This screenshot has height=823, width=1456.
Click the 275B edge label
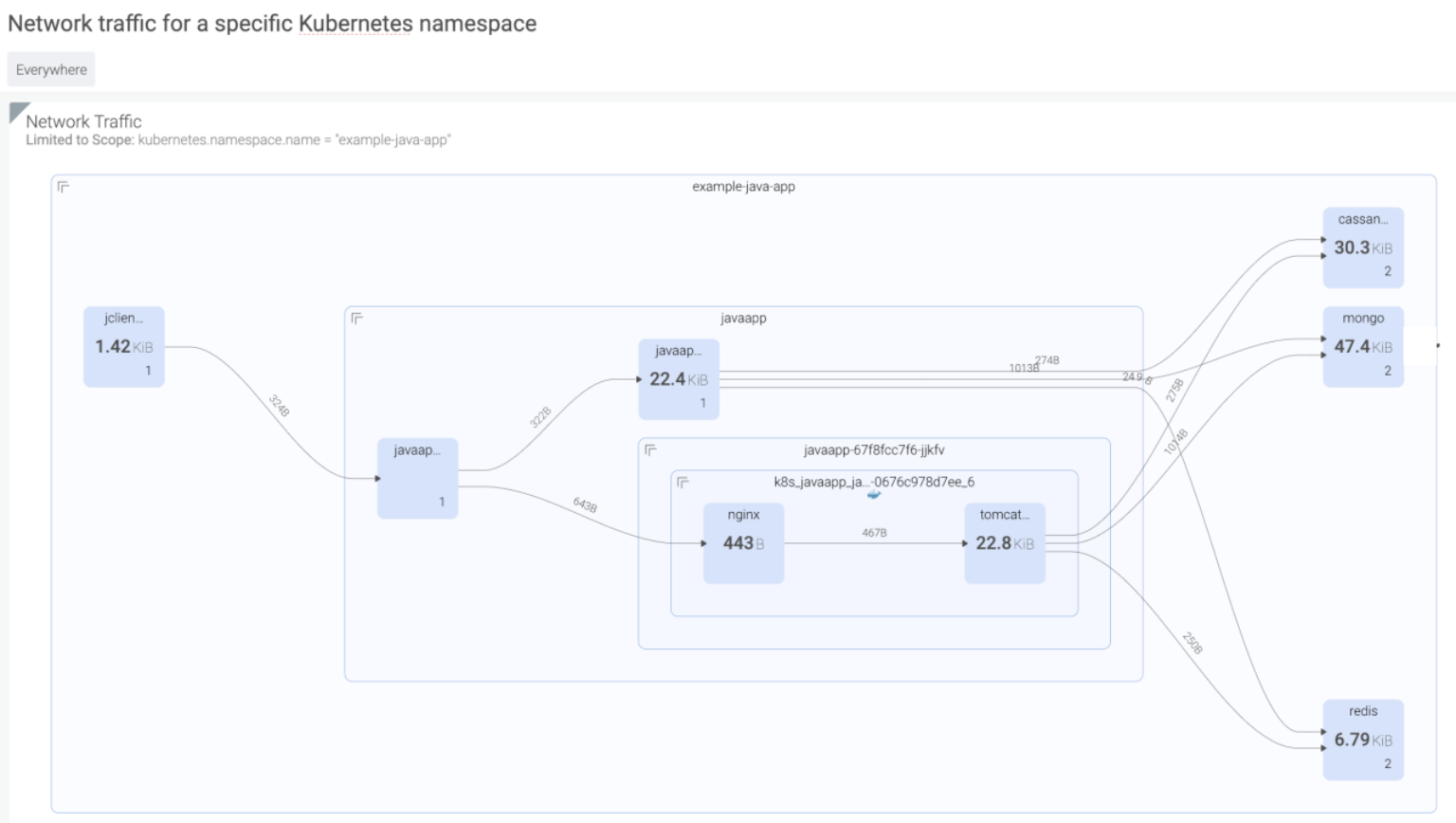click(1174, 391)
